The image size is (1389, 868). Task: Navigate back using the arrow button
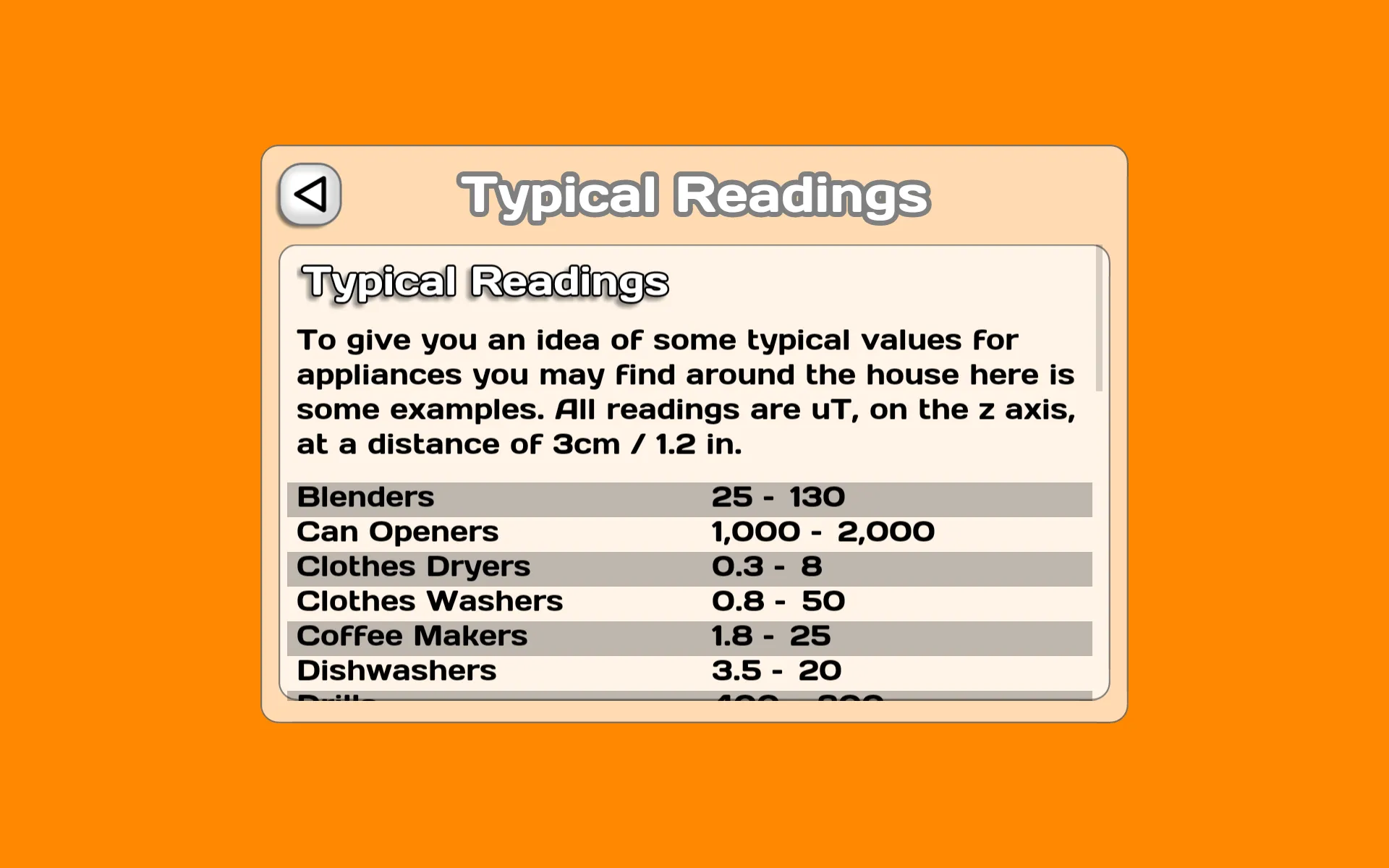tap(311, 194)
